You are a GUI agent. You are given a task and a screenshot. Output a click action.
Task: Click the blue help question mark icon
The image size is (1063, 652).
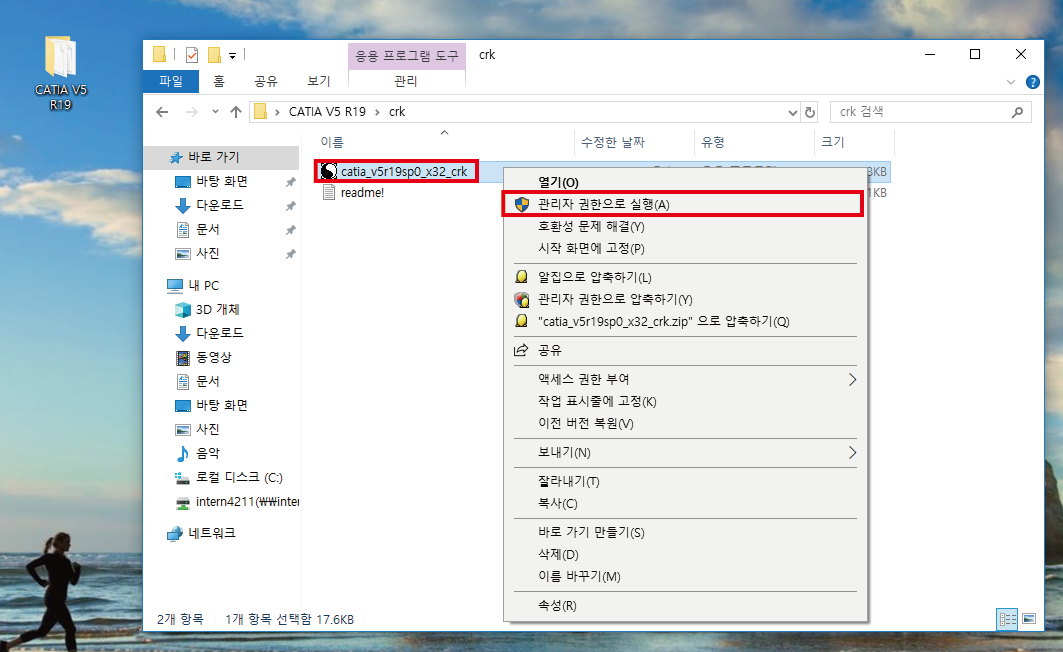pyautogui.click(x=1032, y=82)
